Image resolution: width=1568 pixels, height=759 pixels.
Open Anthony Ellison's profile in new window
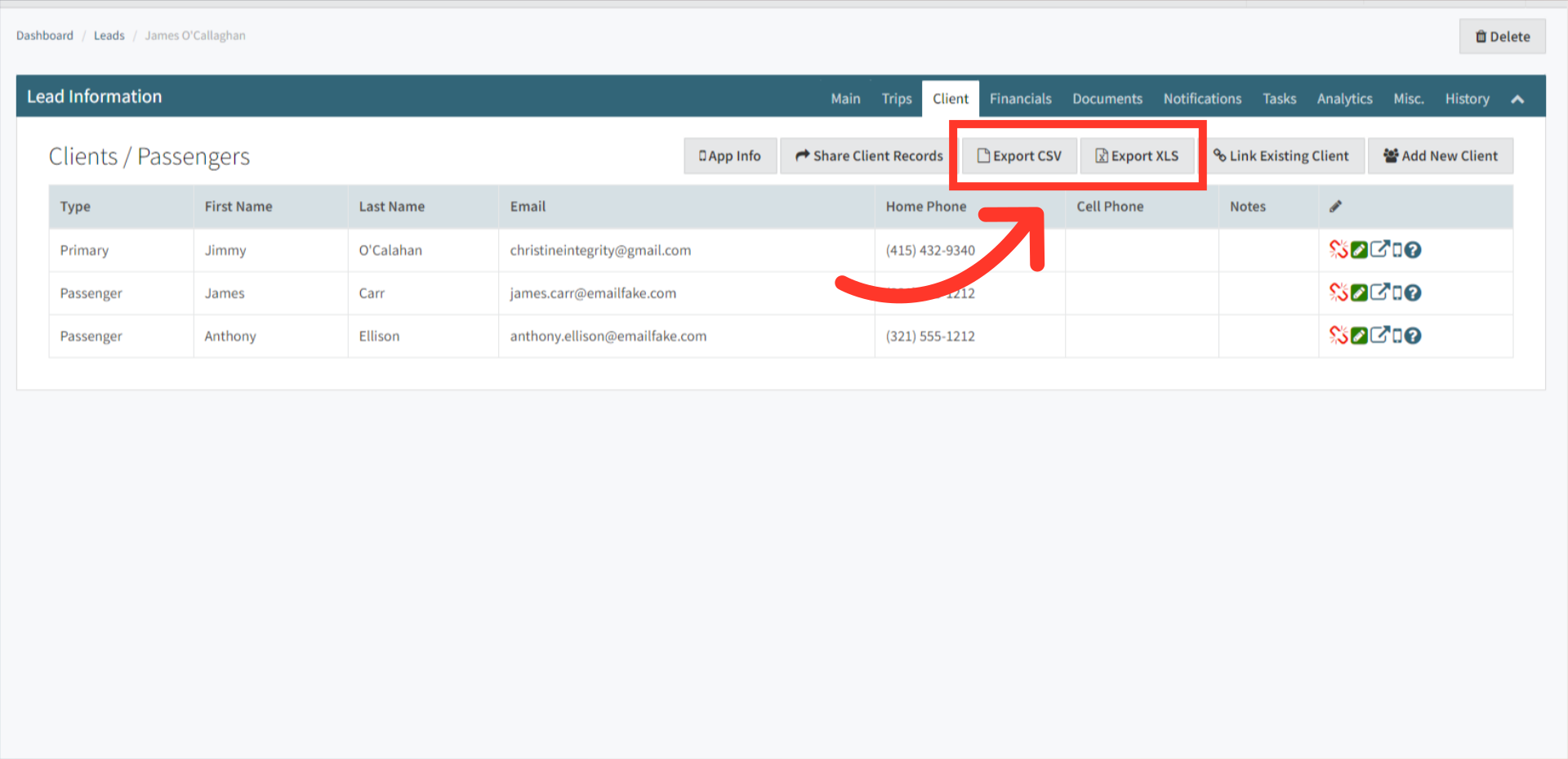pos(1380,335)
